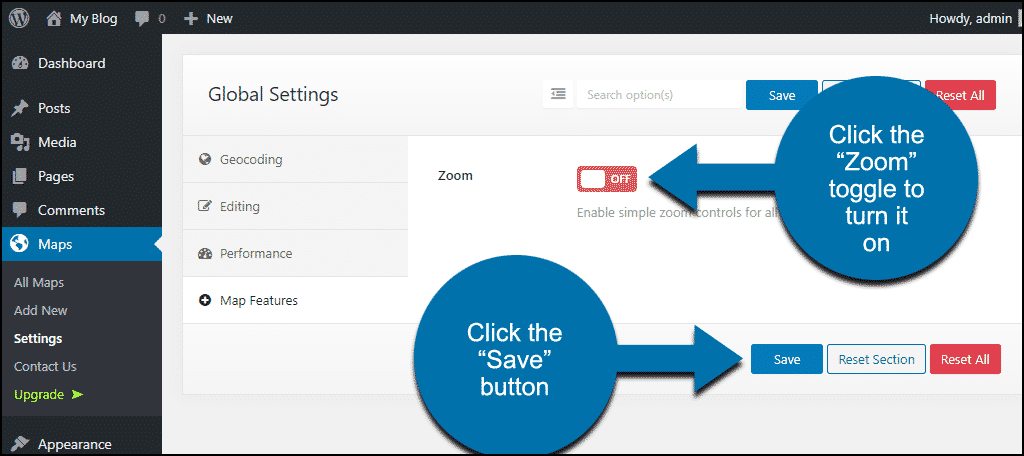This screenshot has width=1024, height=456.
Task: Open the All Maps submenu link
Action: click(39, 283)
